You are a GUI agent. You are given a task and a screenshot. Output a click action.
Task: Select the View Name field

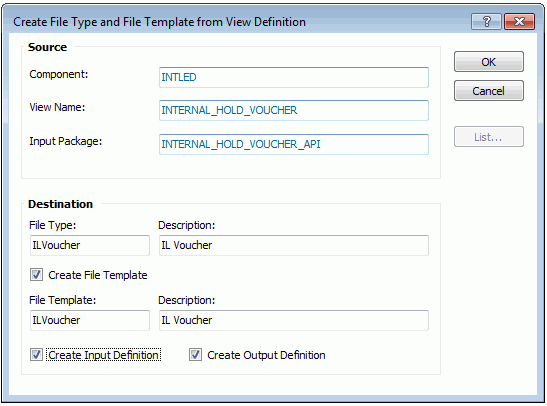point(294,111)
